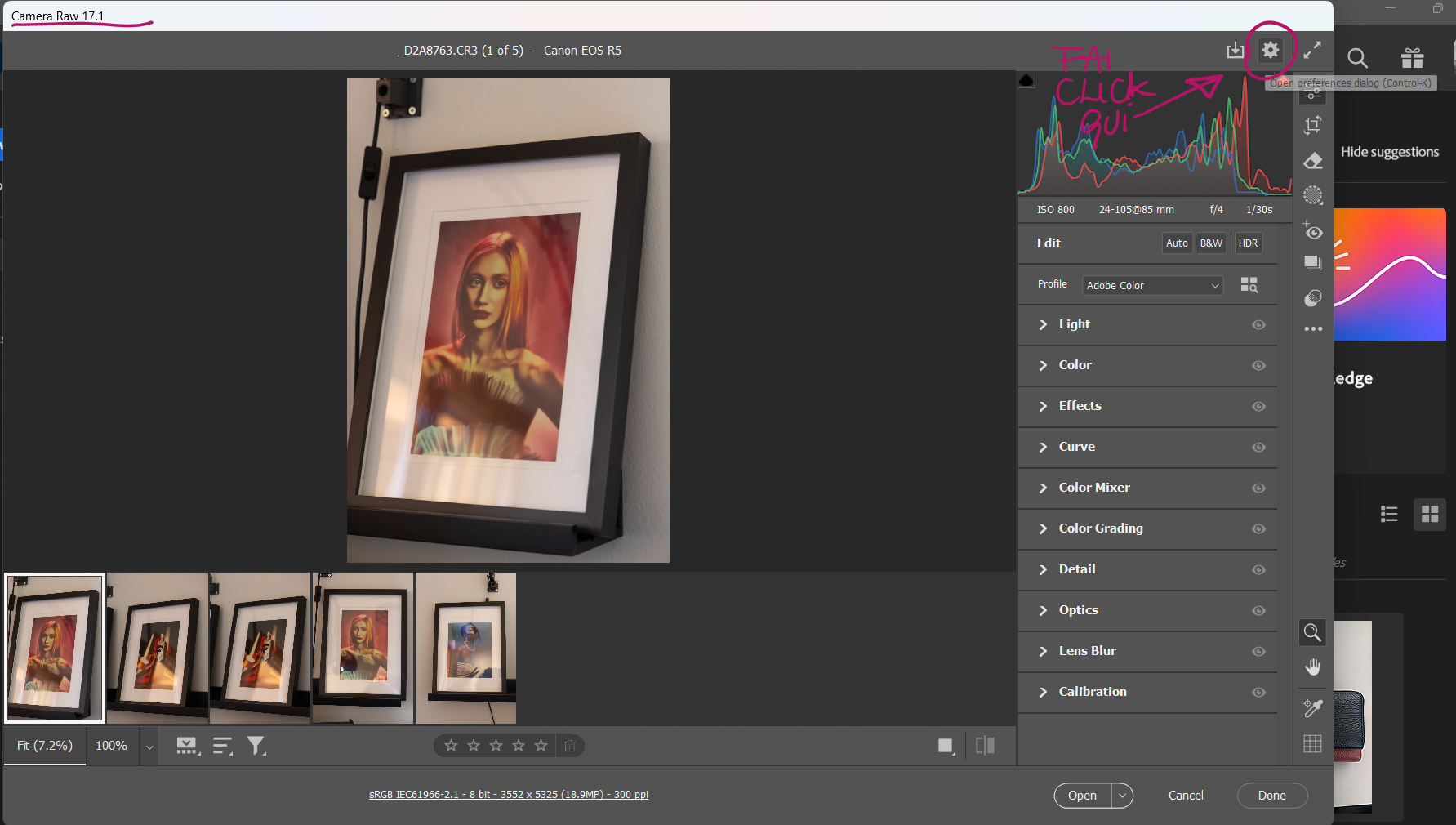Toggle visibility of Calibration panel edits
Image resolution: width=1456 pixels, height=825 pixels.
pos(1258,693)
